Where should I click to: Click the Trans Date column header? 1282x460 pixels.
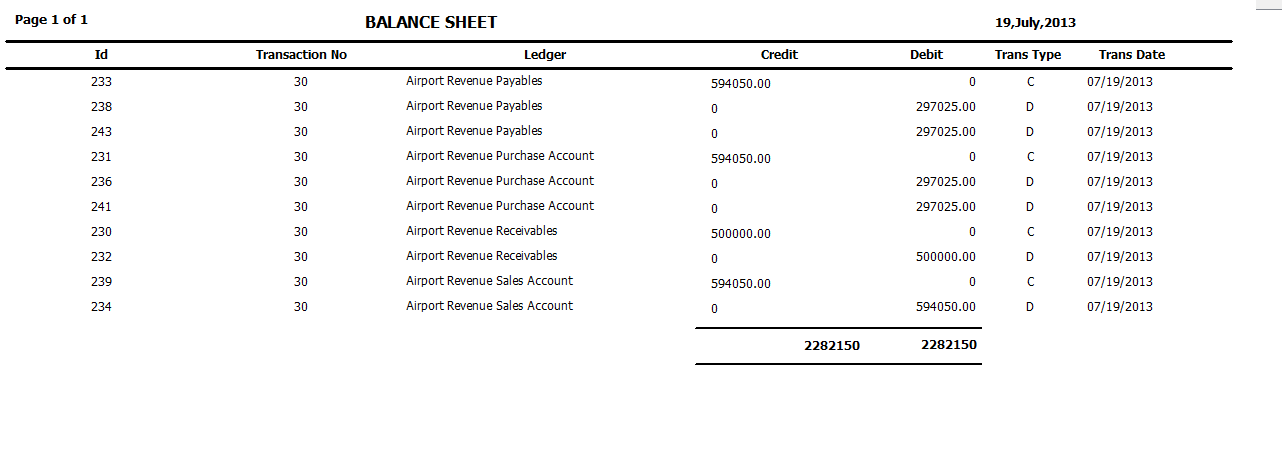[x=1131, y=55]
